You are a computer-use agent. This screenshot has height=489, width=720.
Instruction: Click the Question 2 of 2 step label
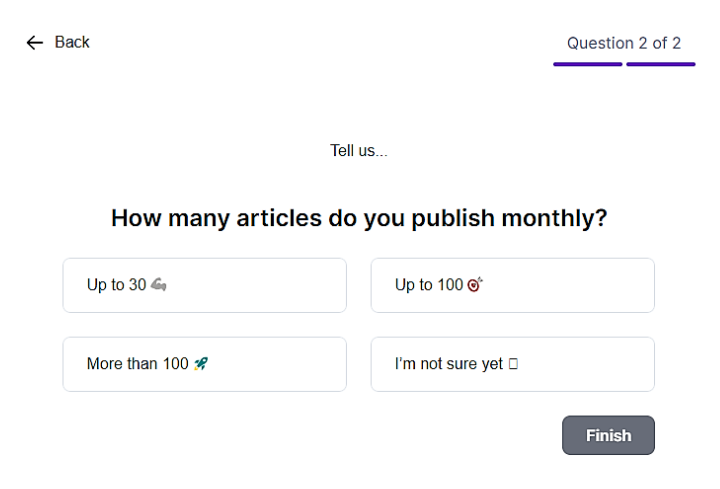[624, 43]
